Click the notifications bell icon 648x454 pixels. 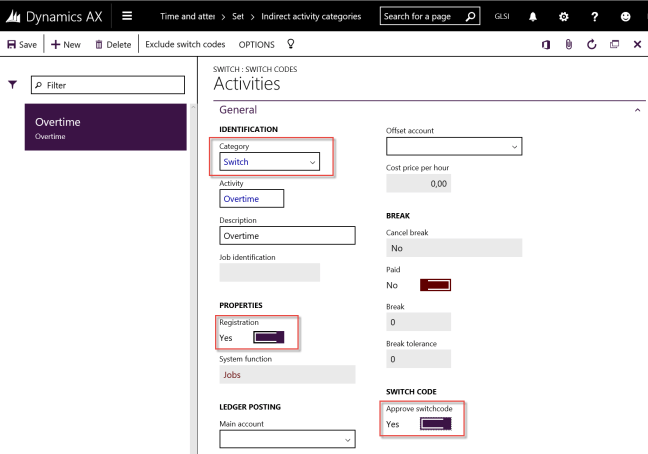531,16
